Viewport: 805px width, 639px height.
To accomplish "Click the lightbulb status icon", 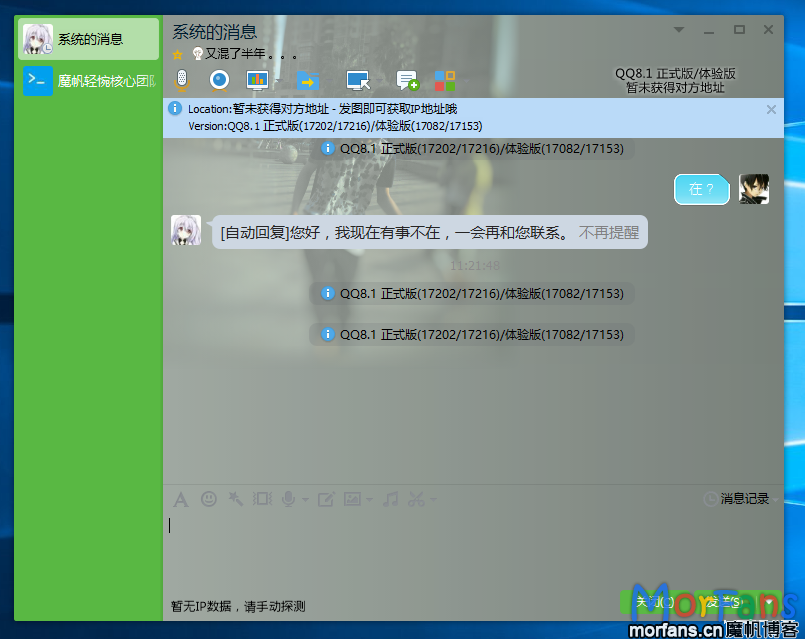I will 197,53.
